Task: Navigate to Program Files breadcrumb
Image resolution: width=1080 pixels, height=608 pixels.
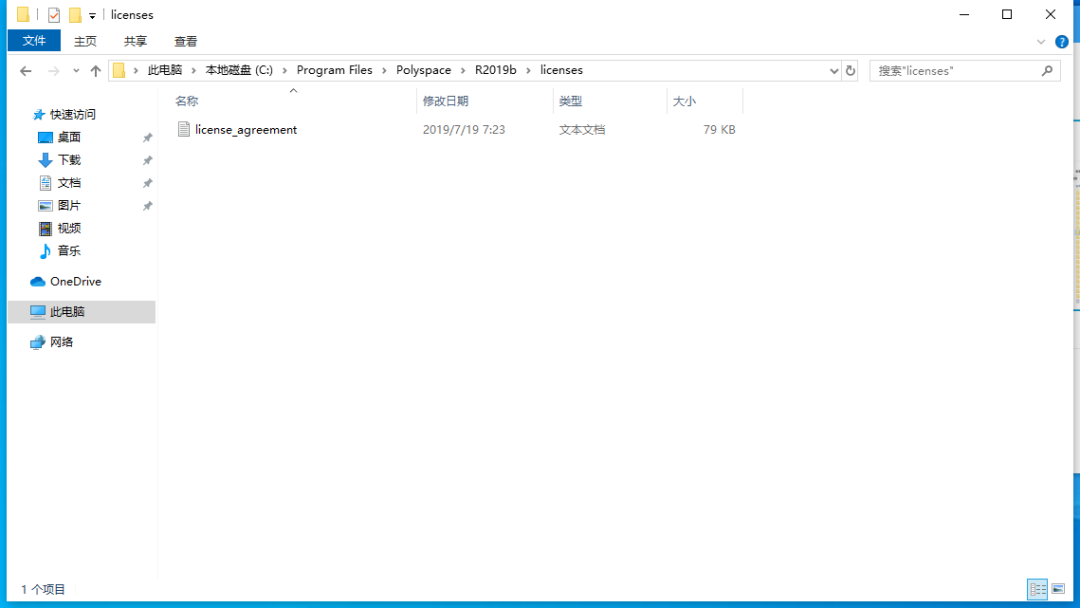Action: 334,70
